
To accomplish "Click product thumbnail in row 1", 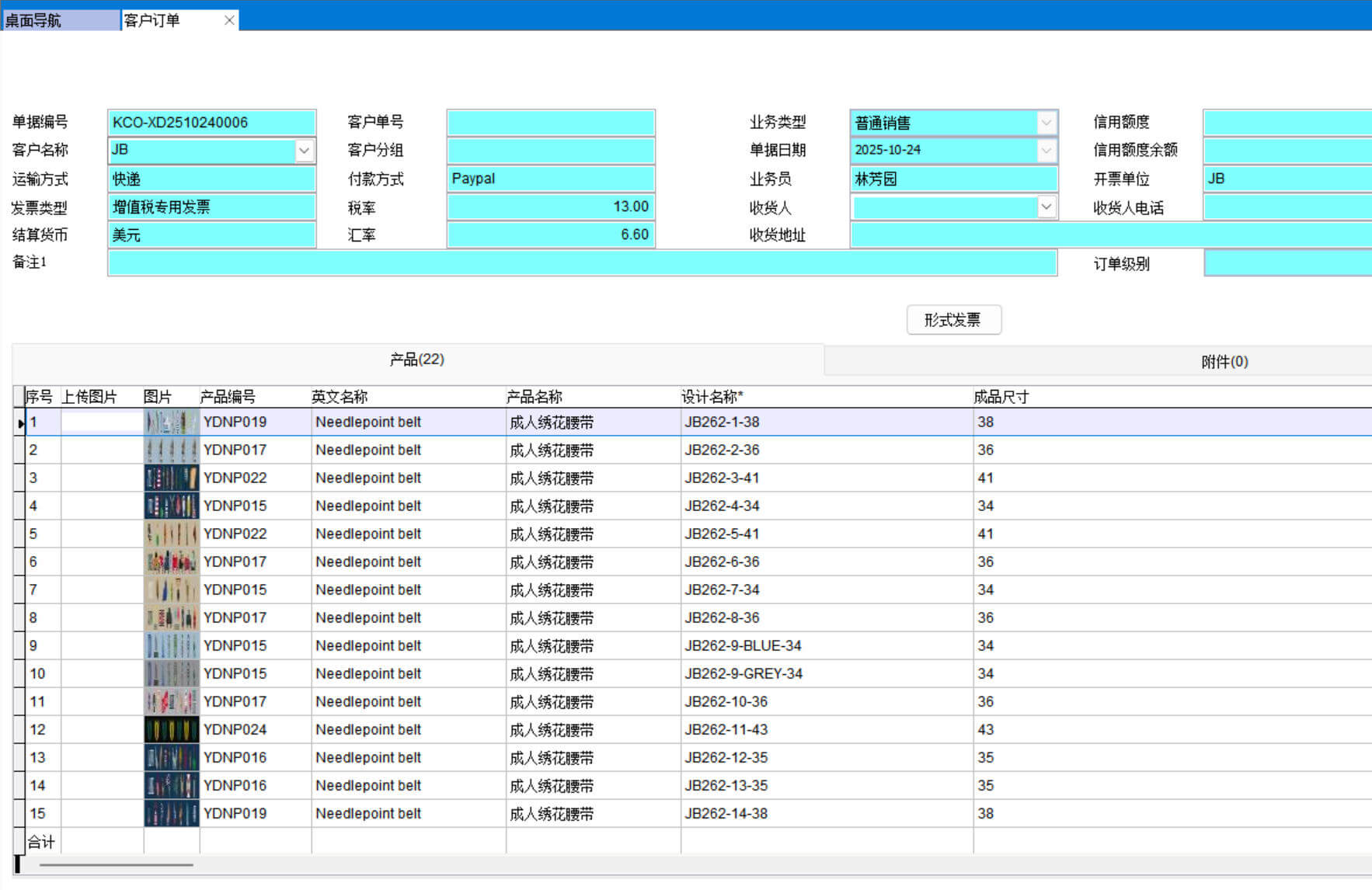I will [172, 422].
